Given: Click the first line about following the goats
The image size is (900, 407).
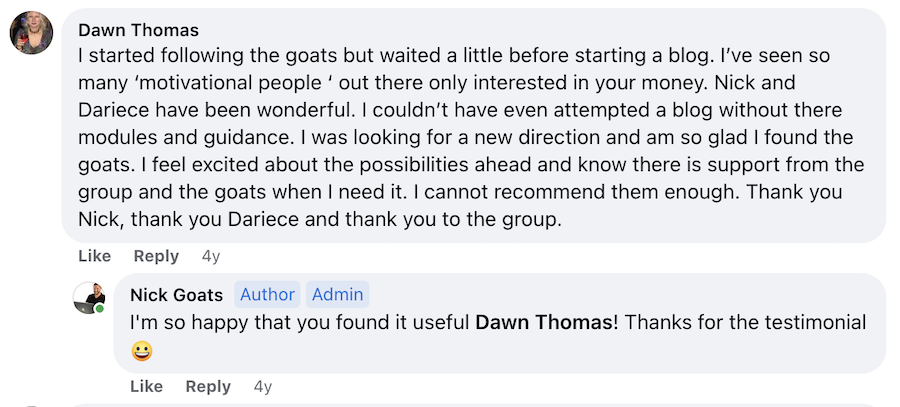Looking at the screenshot, I should [x=454, y=56].
